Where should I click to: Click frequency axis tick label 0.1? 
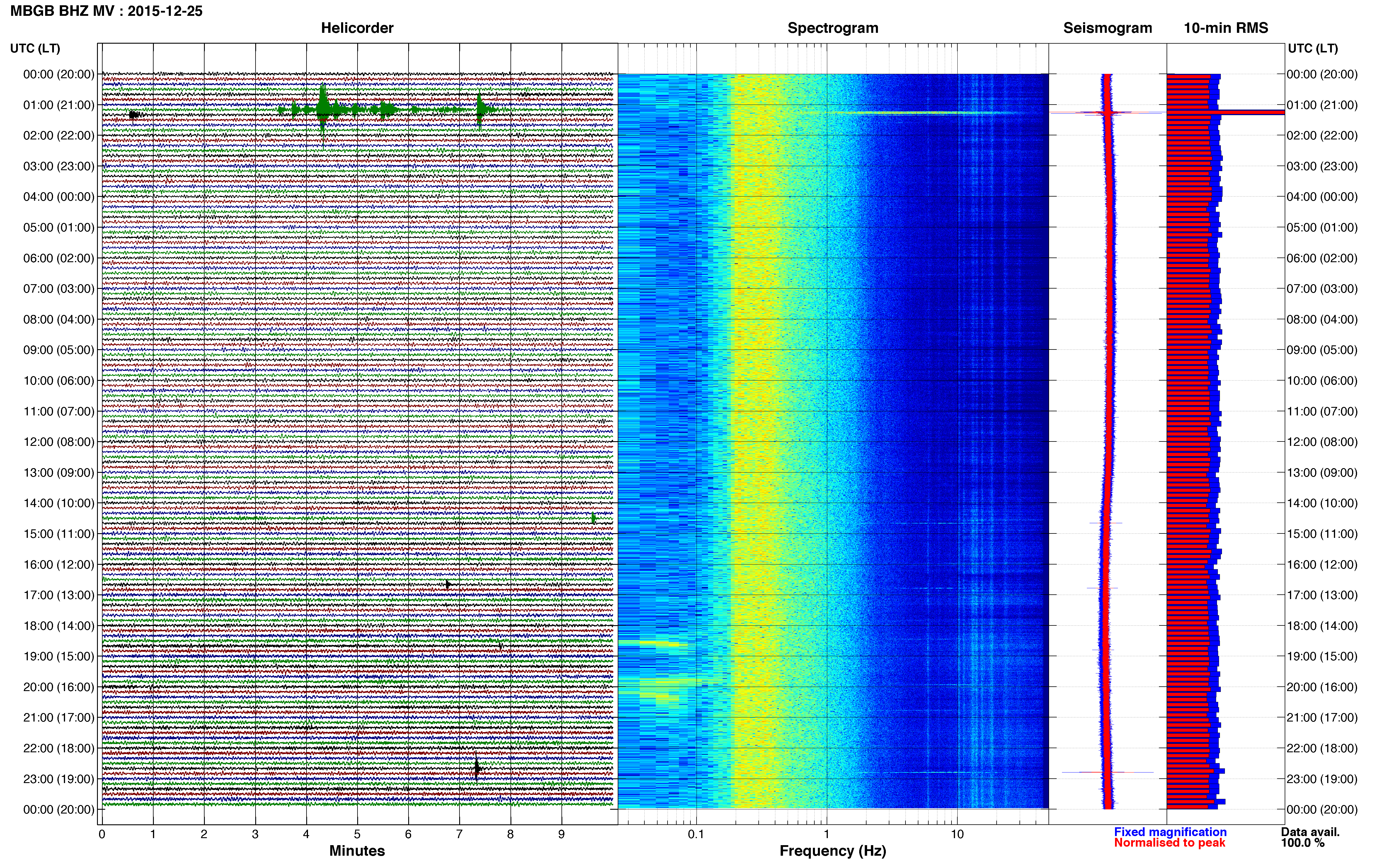[x=696, y=835]
